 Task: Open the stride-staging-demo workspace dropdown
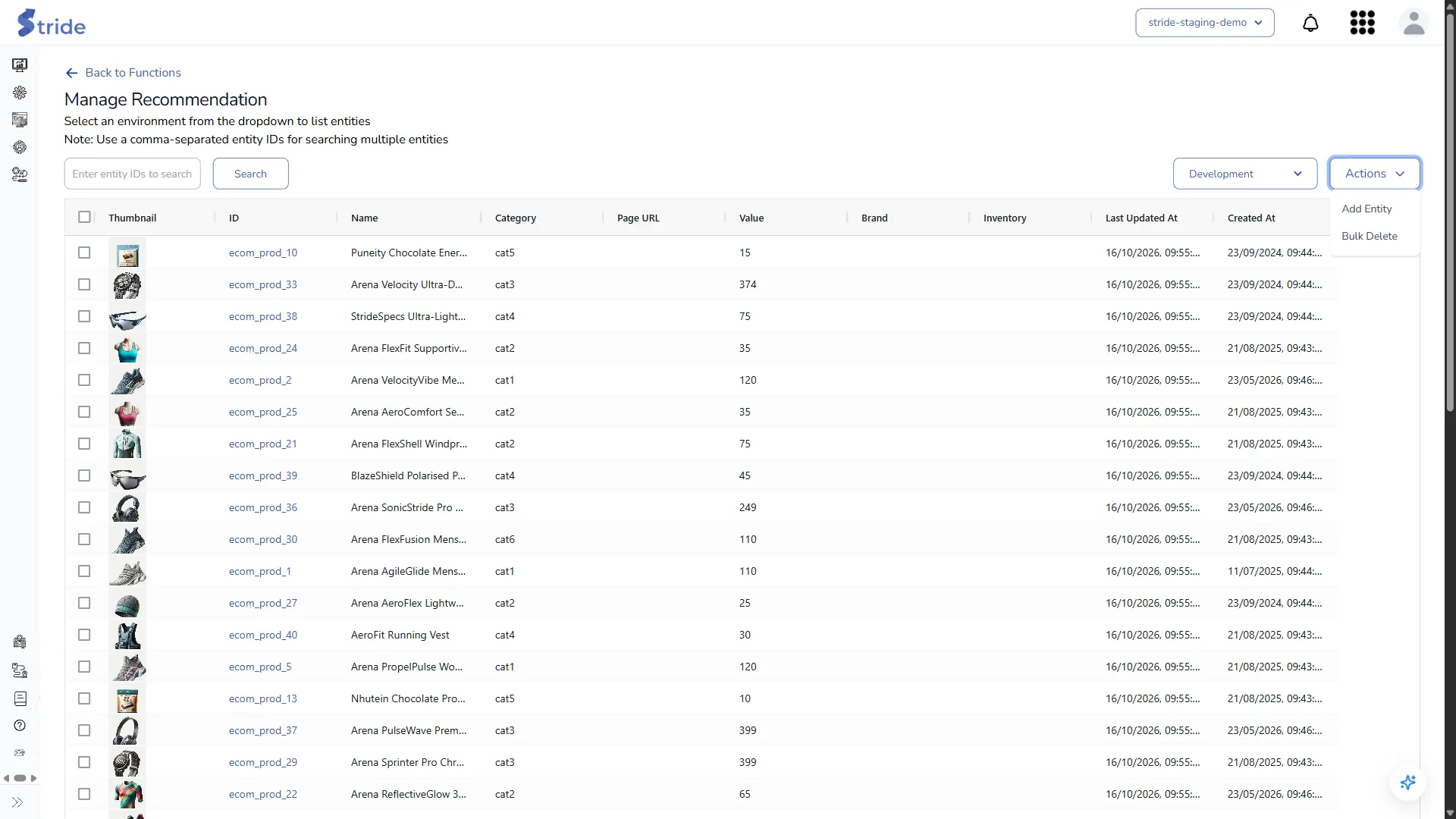click(x=1204, y=23)
